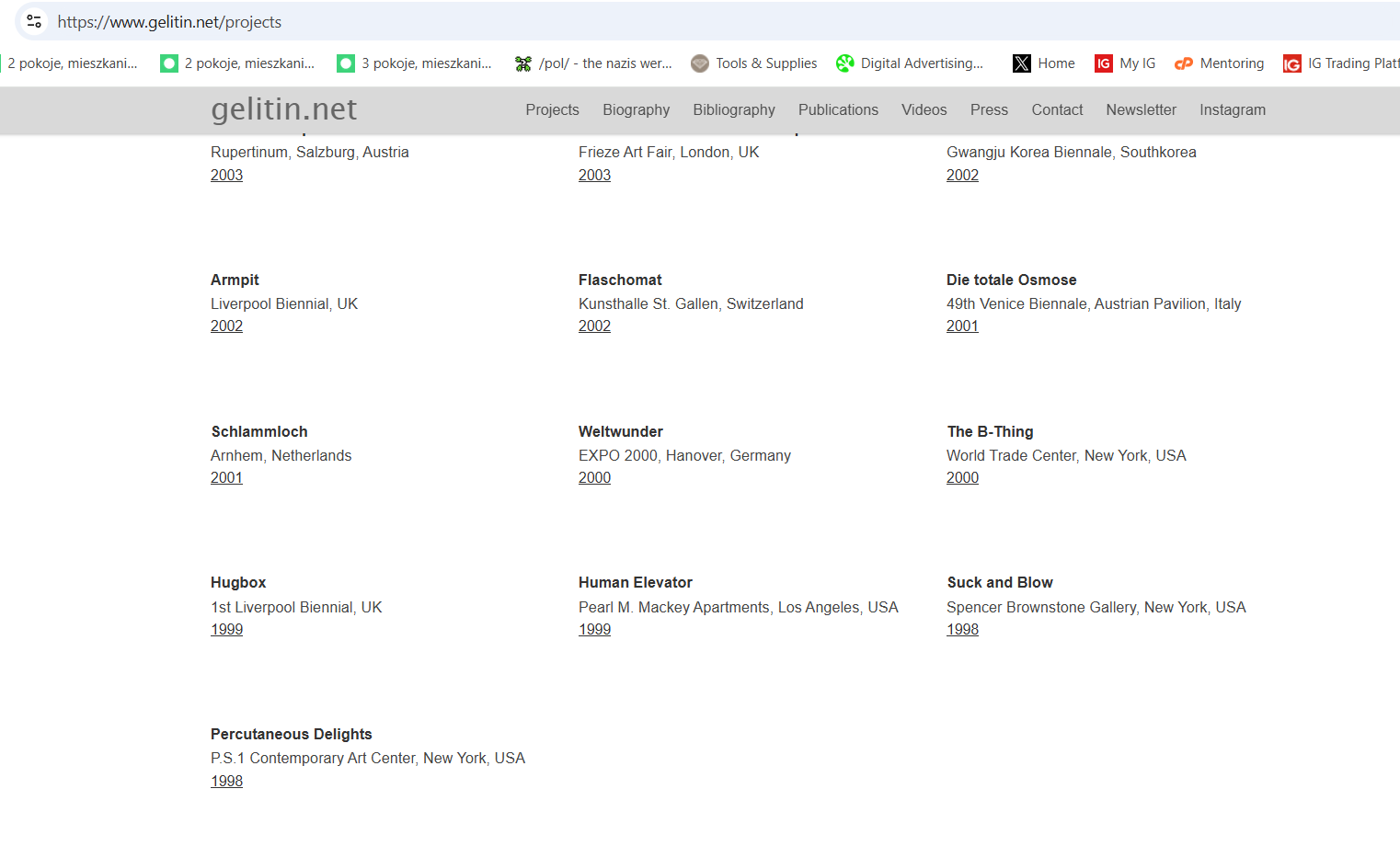Viewport: 1400px width, 846px height.
Task: Open the Biography menu item
Action: pyautogui.click(x=636, y=109)
